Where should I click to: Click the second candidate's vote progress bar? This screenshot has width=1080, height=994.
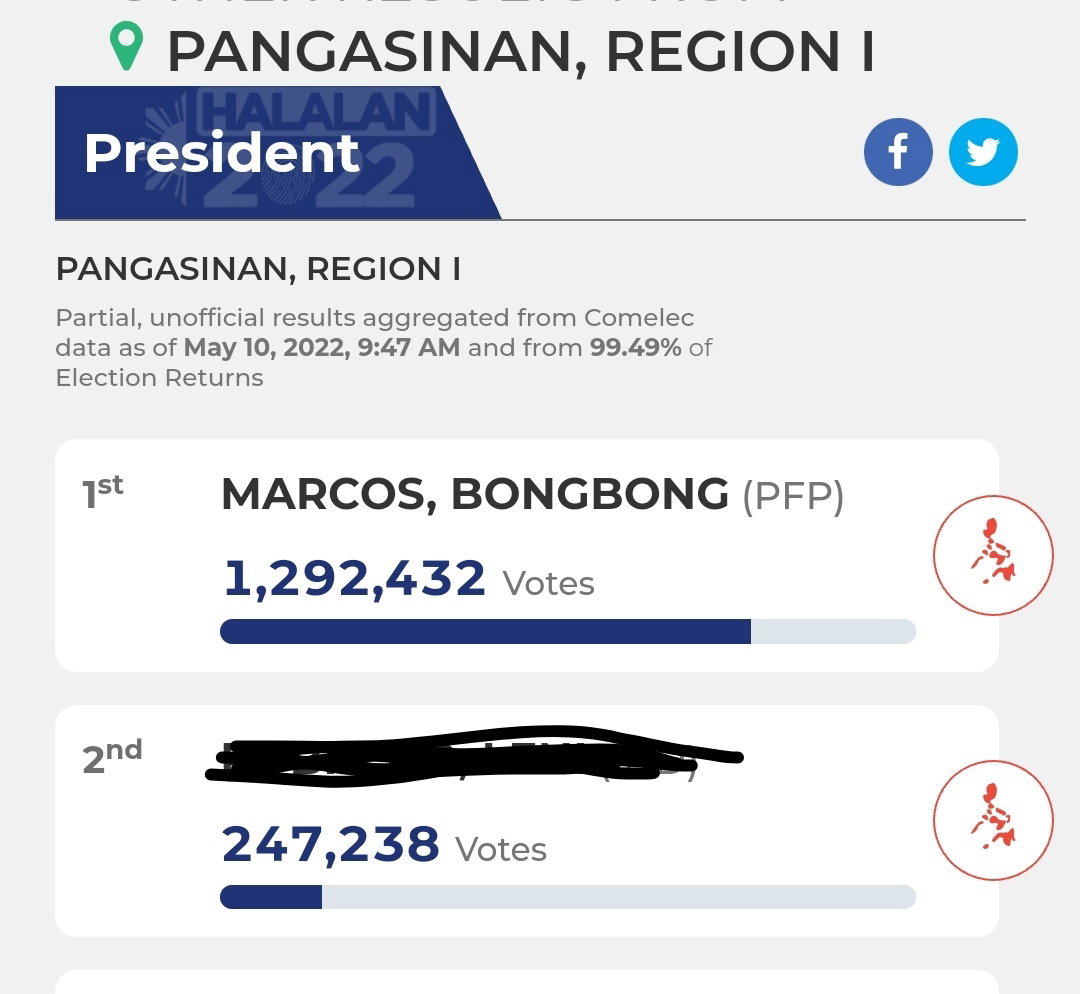pyautogui.click(x=568, y=897)
